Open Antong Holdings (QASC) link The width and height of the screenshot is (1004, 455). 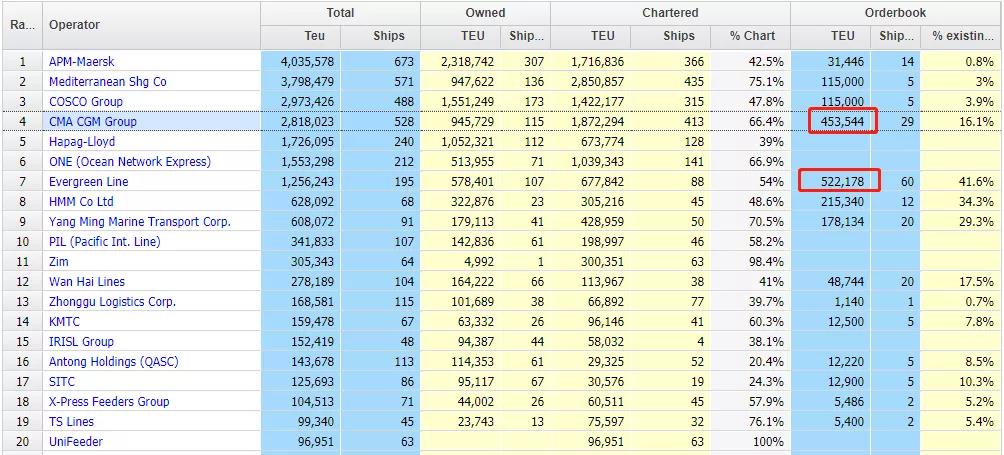113,362
